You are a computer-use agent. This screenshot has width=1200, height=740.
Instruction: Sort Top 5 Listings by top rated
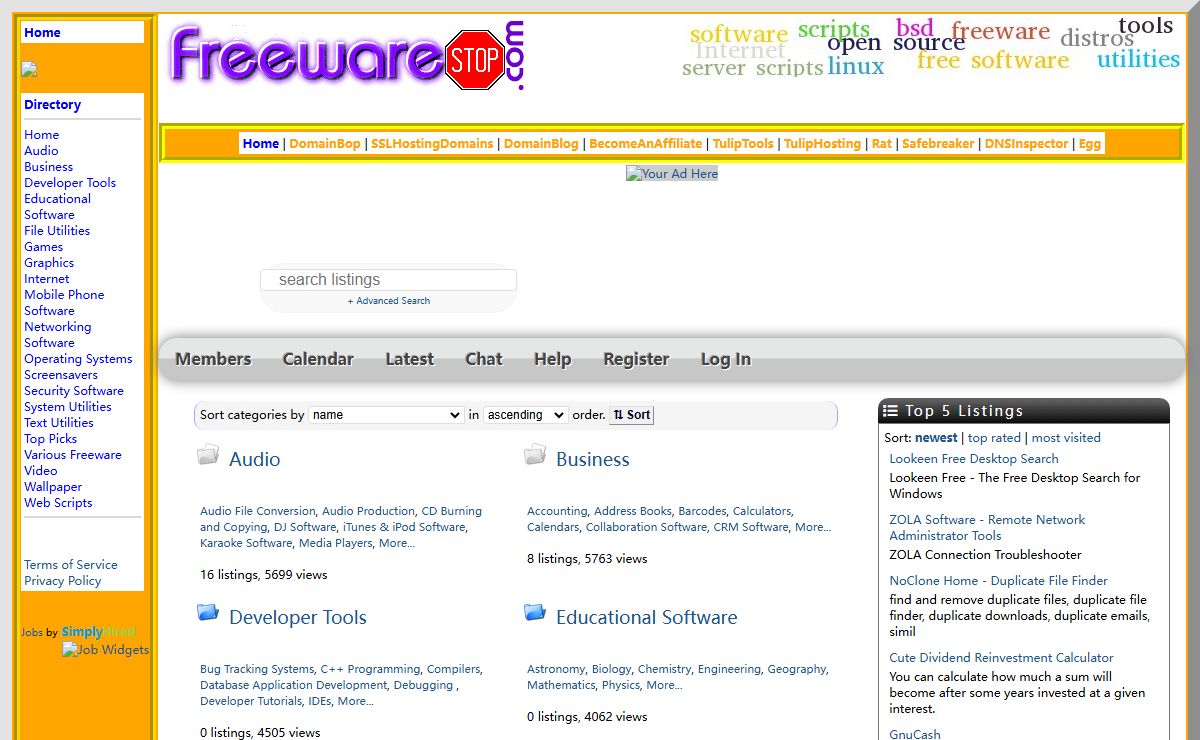[994, 438]
